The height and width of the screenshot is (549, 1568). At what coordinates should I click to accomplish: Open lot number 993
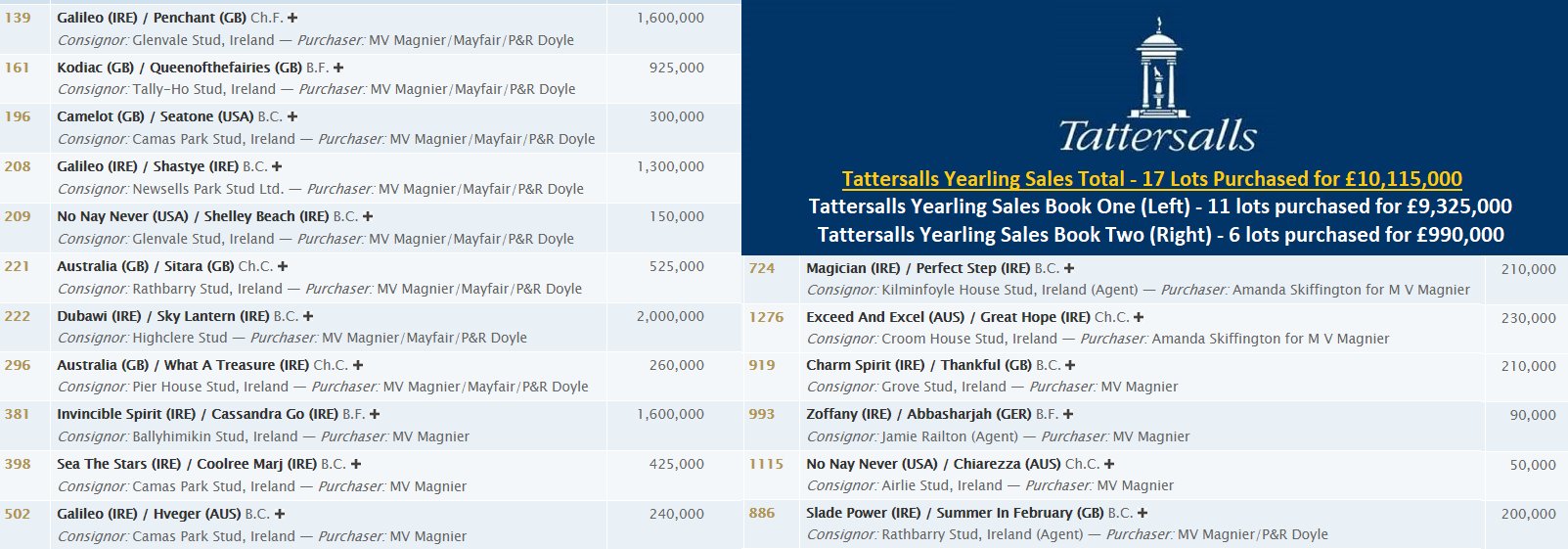[x=762, y=415]
